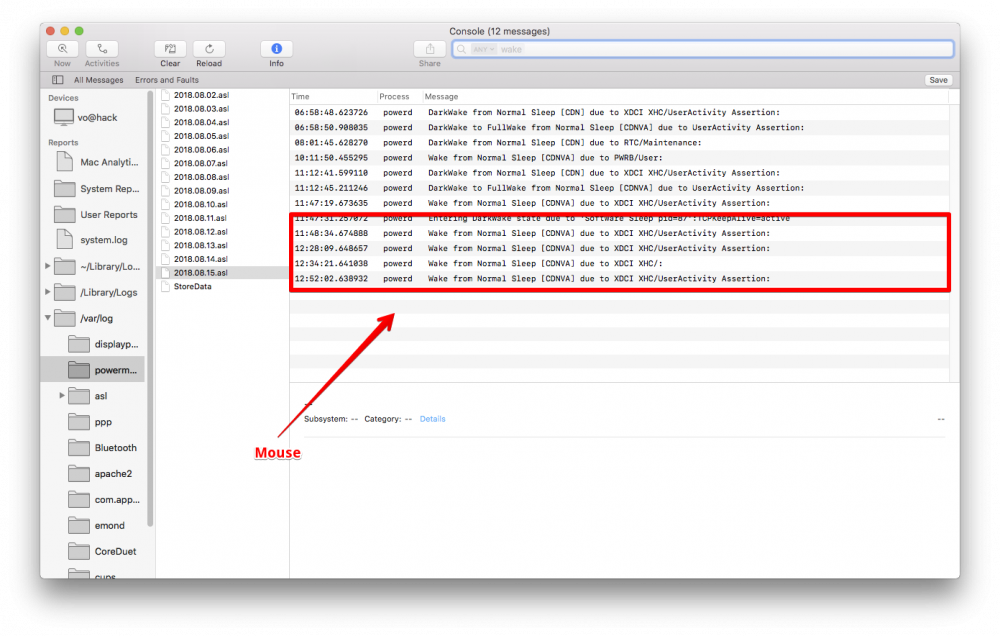Select file 2018.08.03.asl
Screen dimensions: 1000x636
(x=201, y=108)
